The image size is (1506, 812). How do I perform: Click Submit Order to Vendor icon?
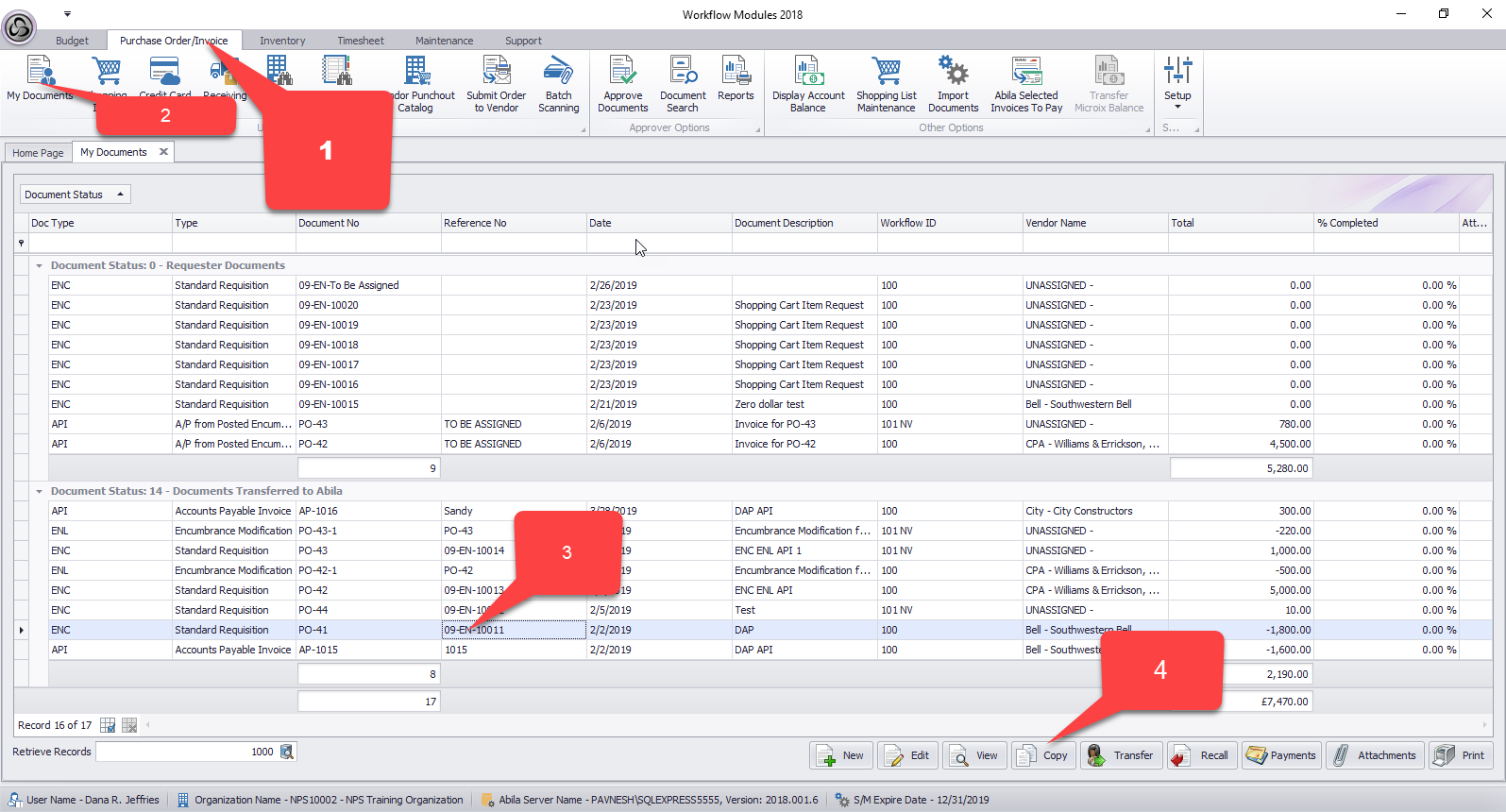pyautogui.click(x=496, y=84)
